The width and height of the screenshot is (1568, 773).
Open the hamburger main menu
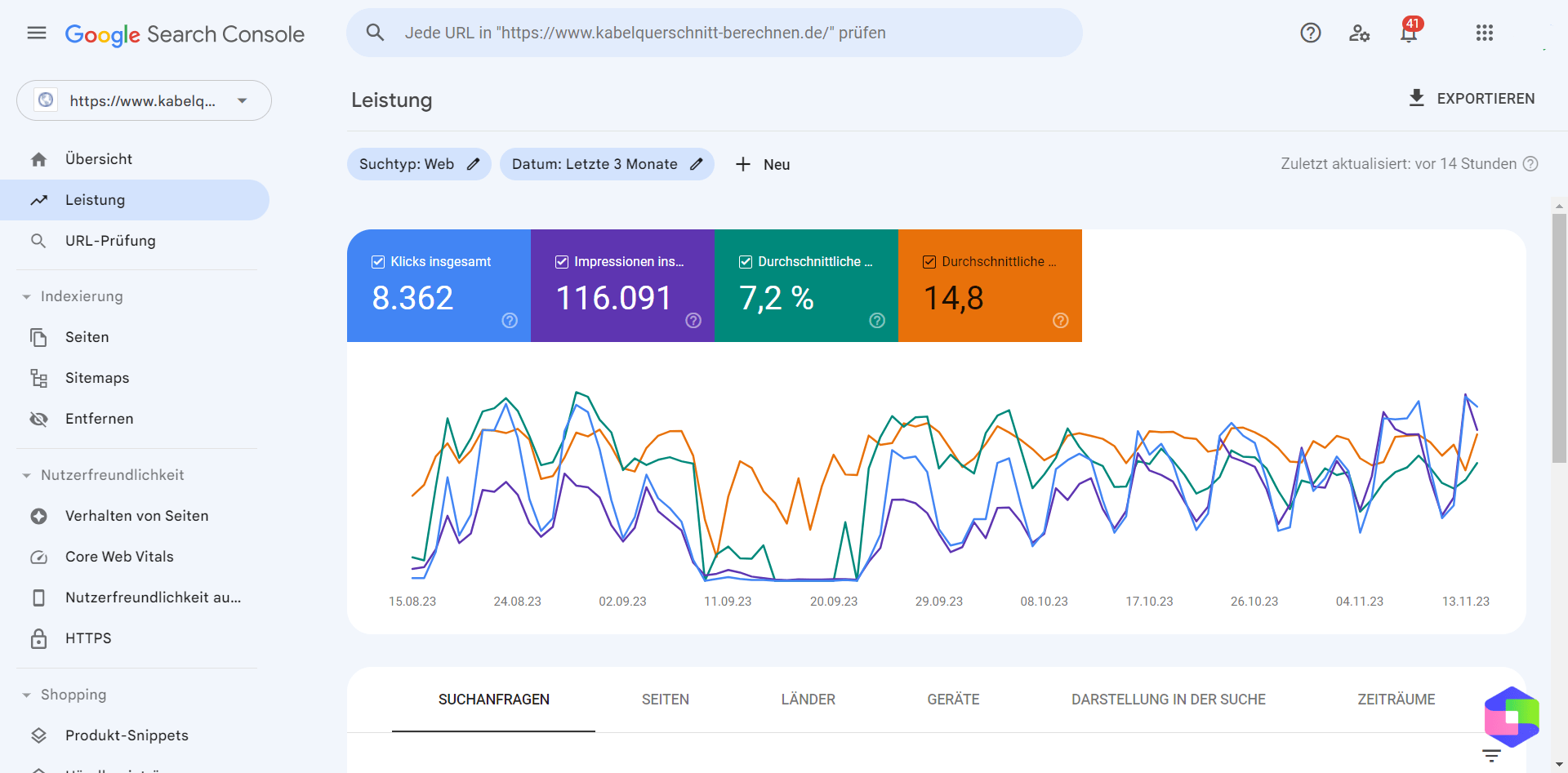point(37,33)
